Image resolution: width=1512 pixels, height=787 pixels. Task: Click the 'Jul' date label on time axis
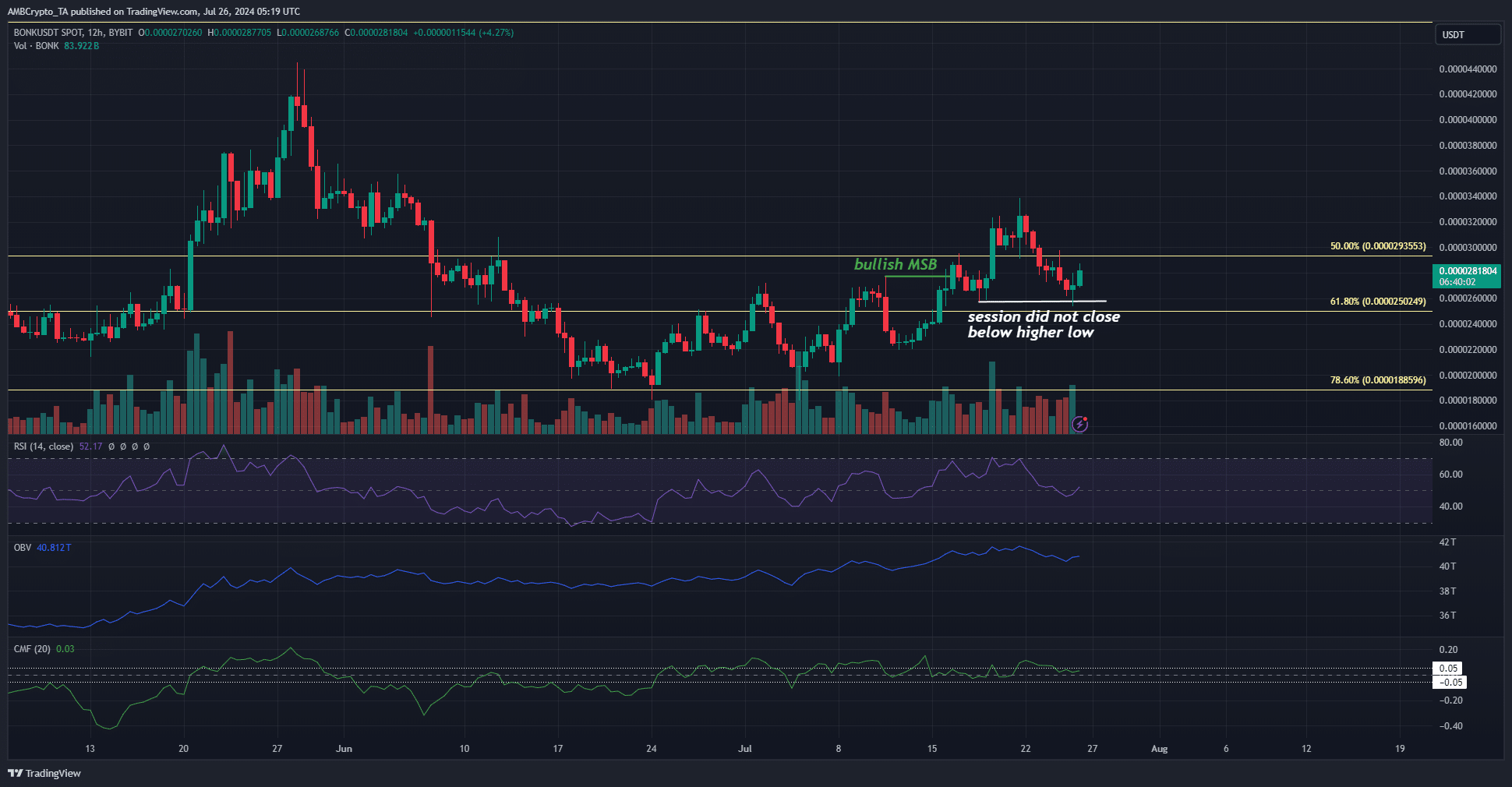point(745,749)
